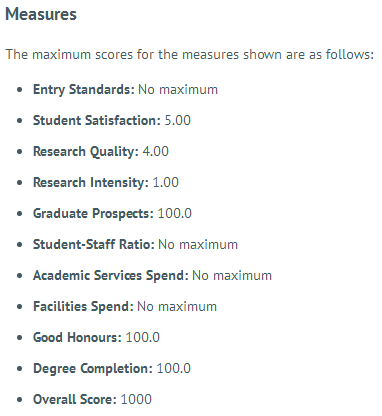Select the Academic Services Spend label

click(111, 276)
